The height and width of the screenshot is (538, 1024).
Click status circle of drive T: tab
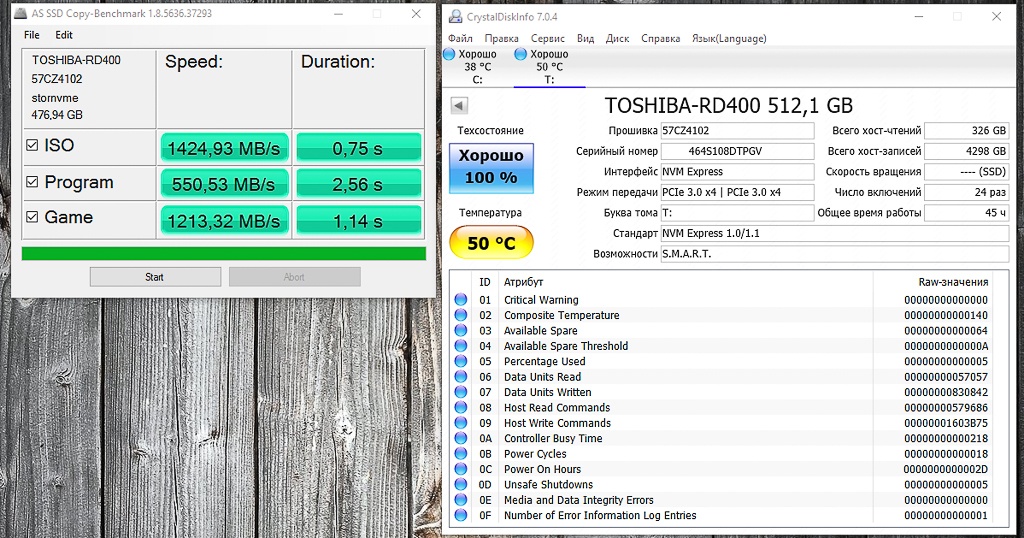click(520, 54)
